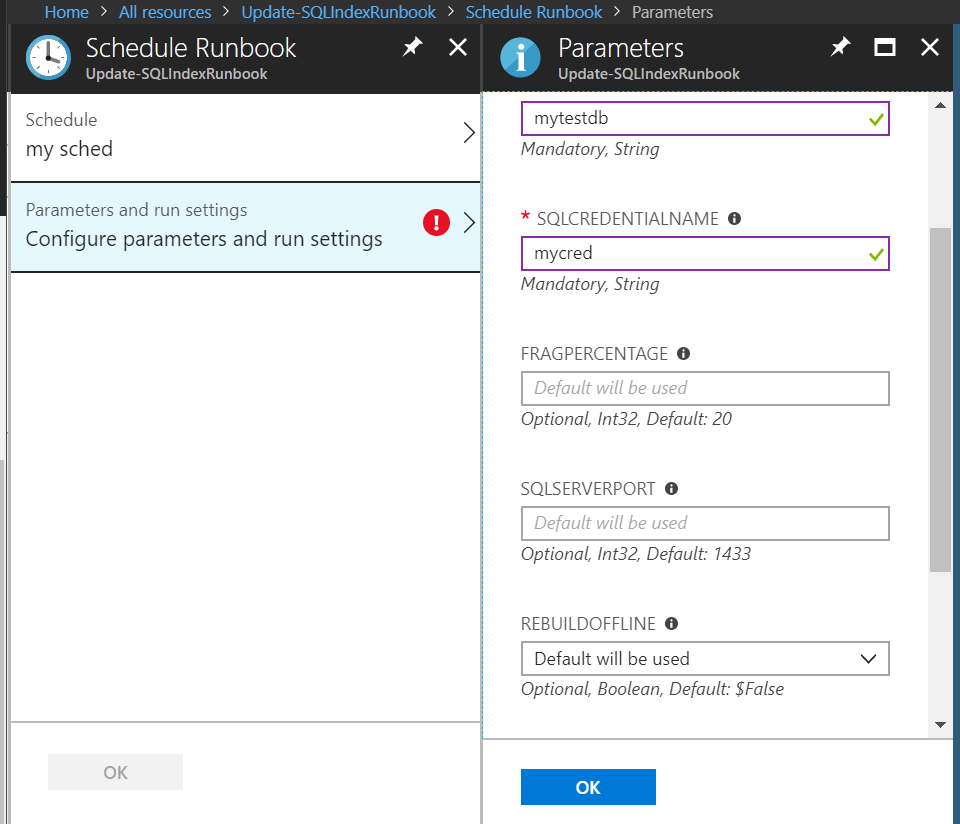Click 'Optional, Int32, Default: 20' text
Image resolution: width=960 pixels, height=824 pixels.
[x=626, y=419]
